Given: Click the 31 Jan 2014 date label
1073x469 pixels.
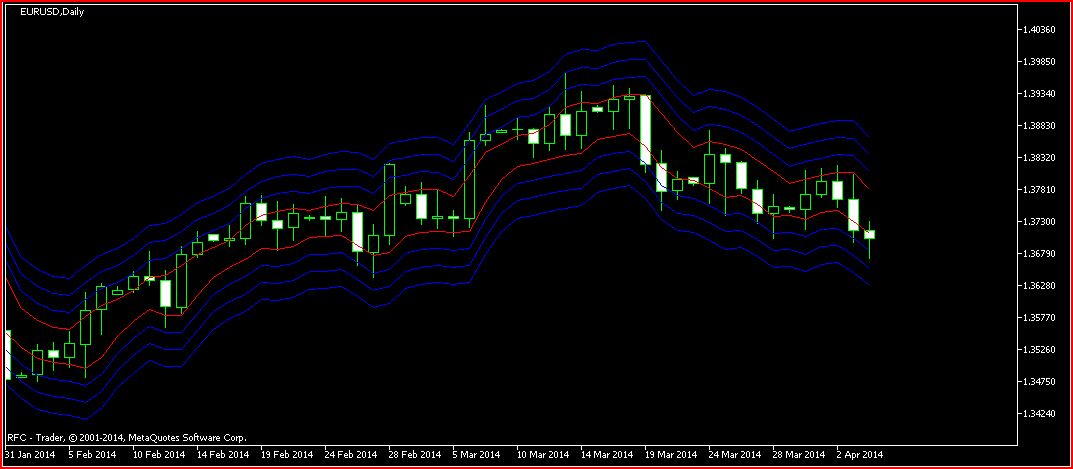Looking at the screenshot, I should click(x=30, y=455).
